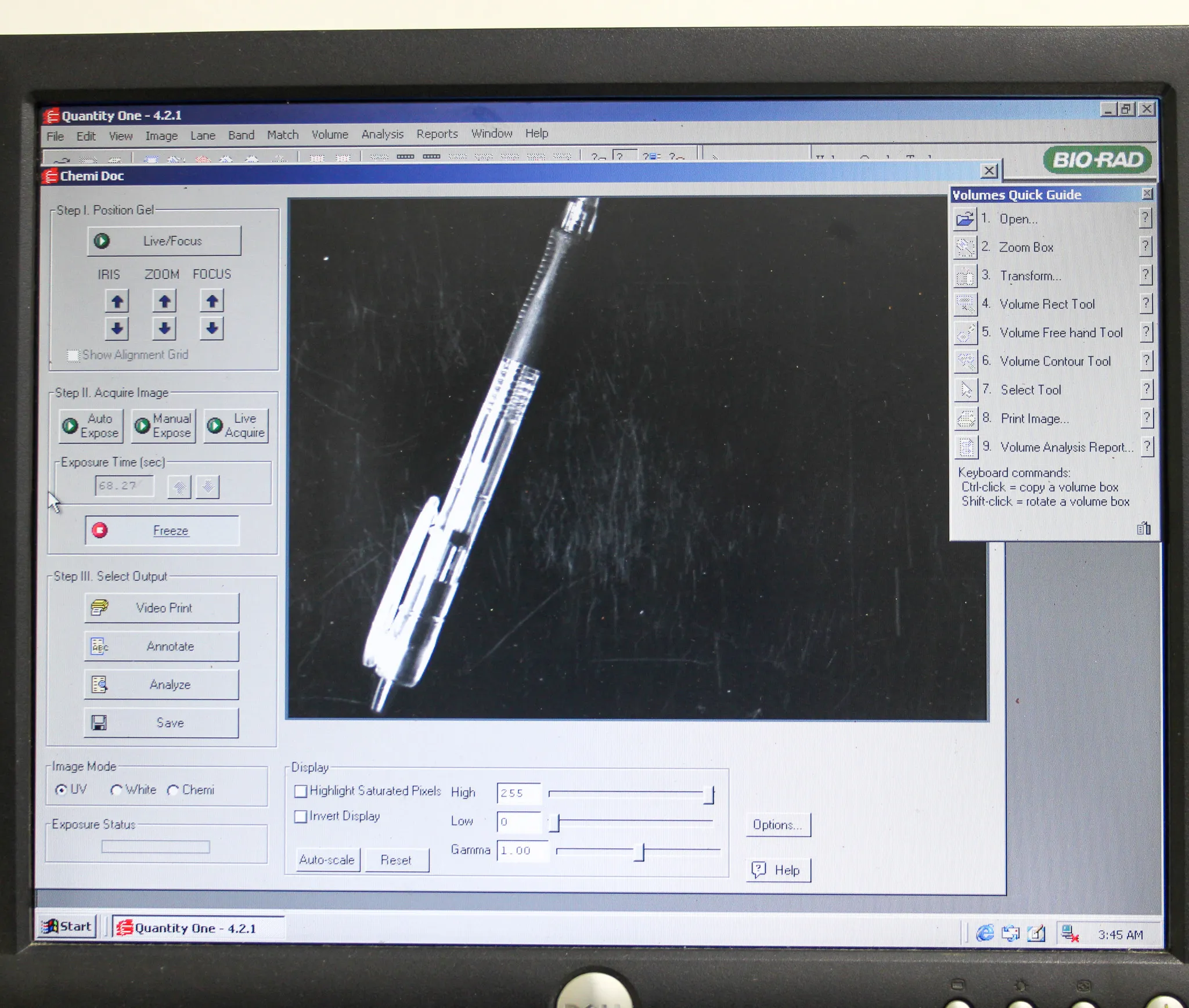1189x1008 pixels.
Task: Open the Help menu
Action: 536,133
